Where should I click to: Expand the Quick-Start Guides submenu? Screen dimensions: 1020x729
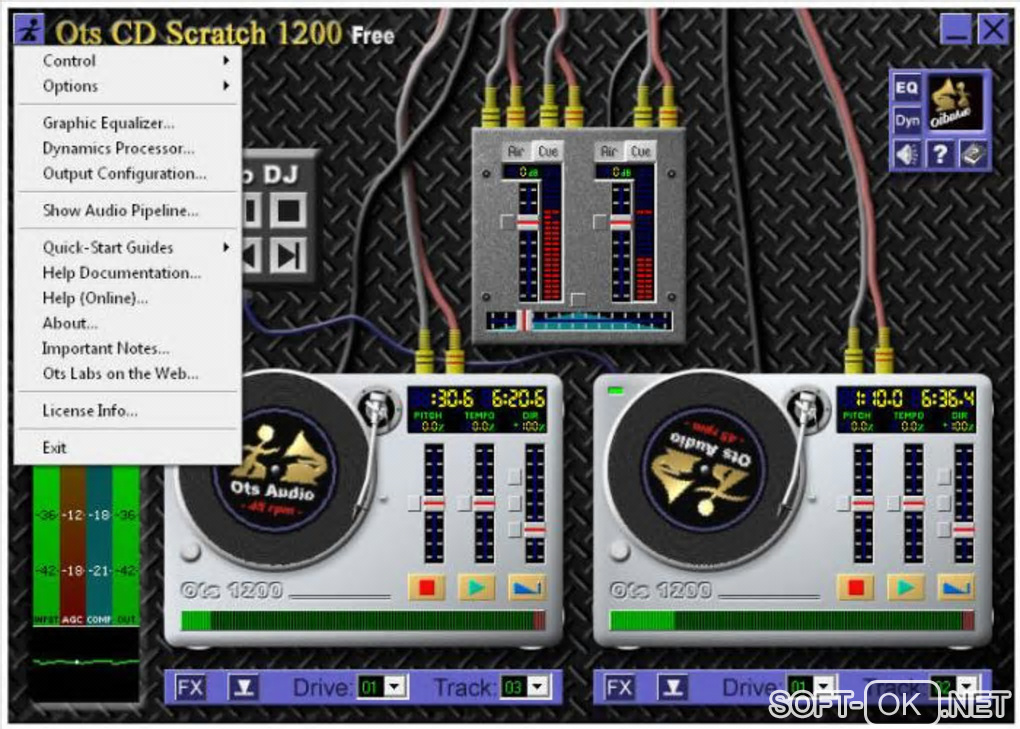128,247
